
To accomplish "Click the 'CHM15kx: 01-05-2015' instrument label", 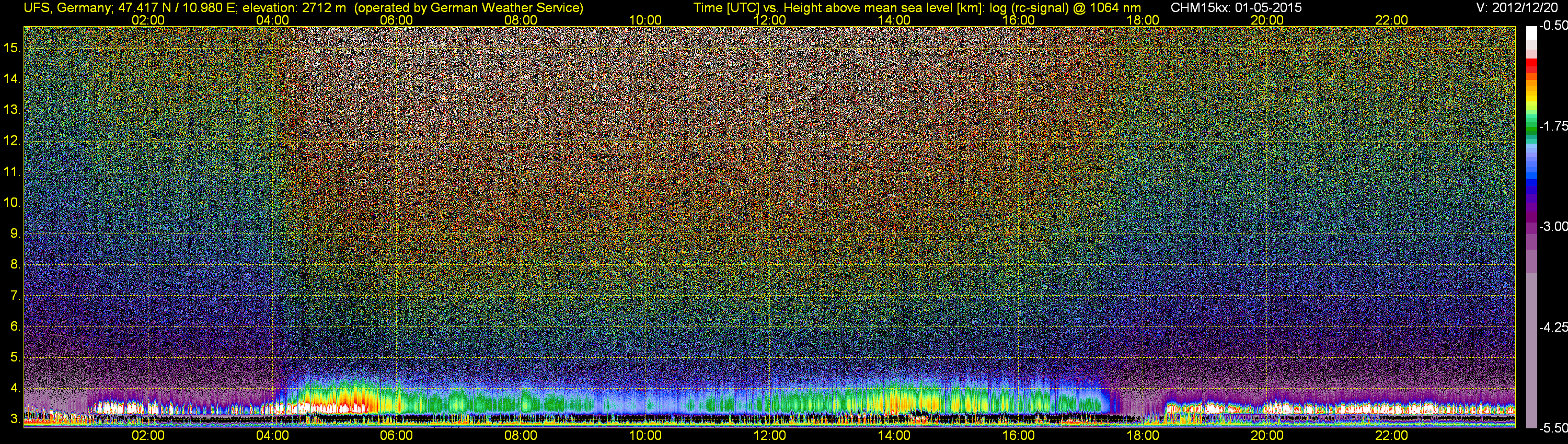I will click(x=1236, y=8).
